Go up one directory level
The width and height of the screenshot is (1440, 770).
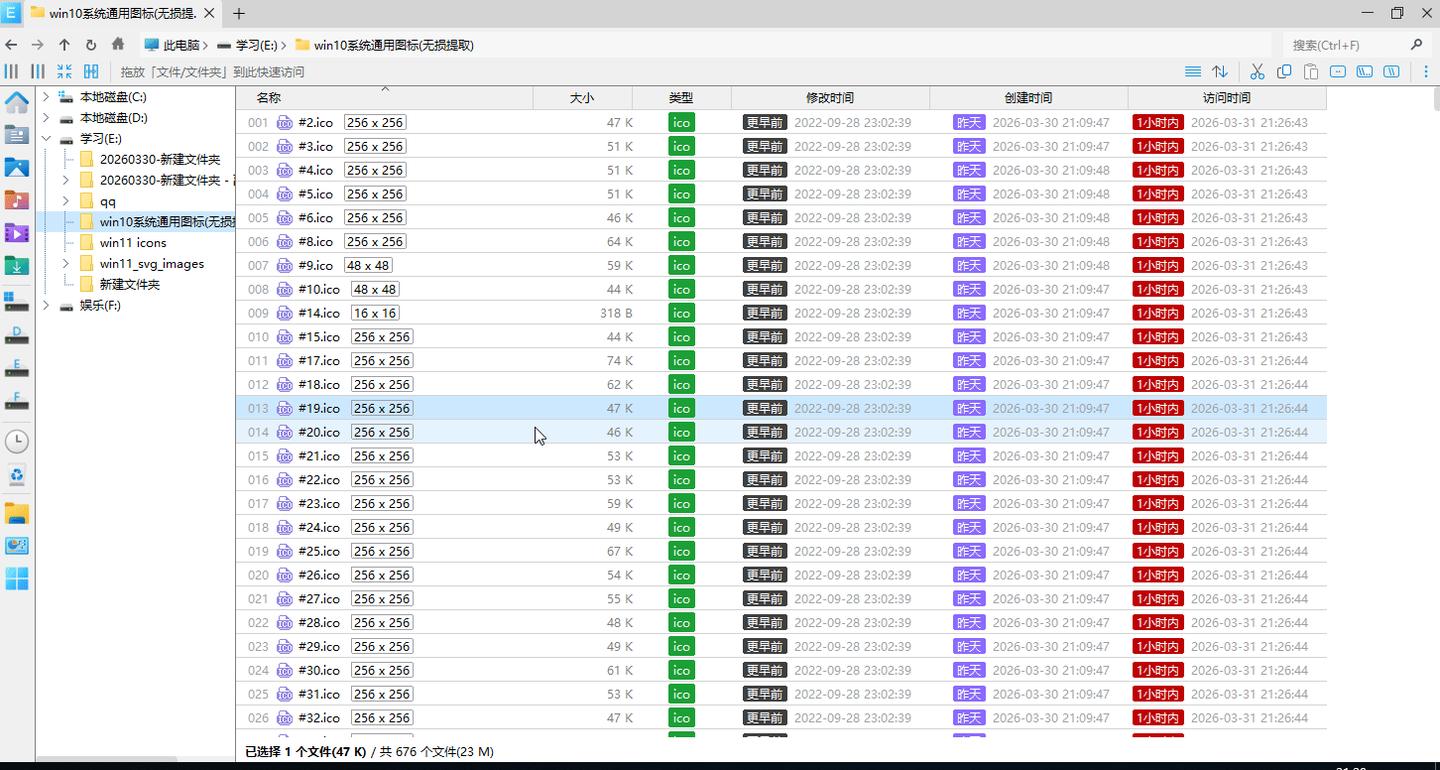pos(64,45)
